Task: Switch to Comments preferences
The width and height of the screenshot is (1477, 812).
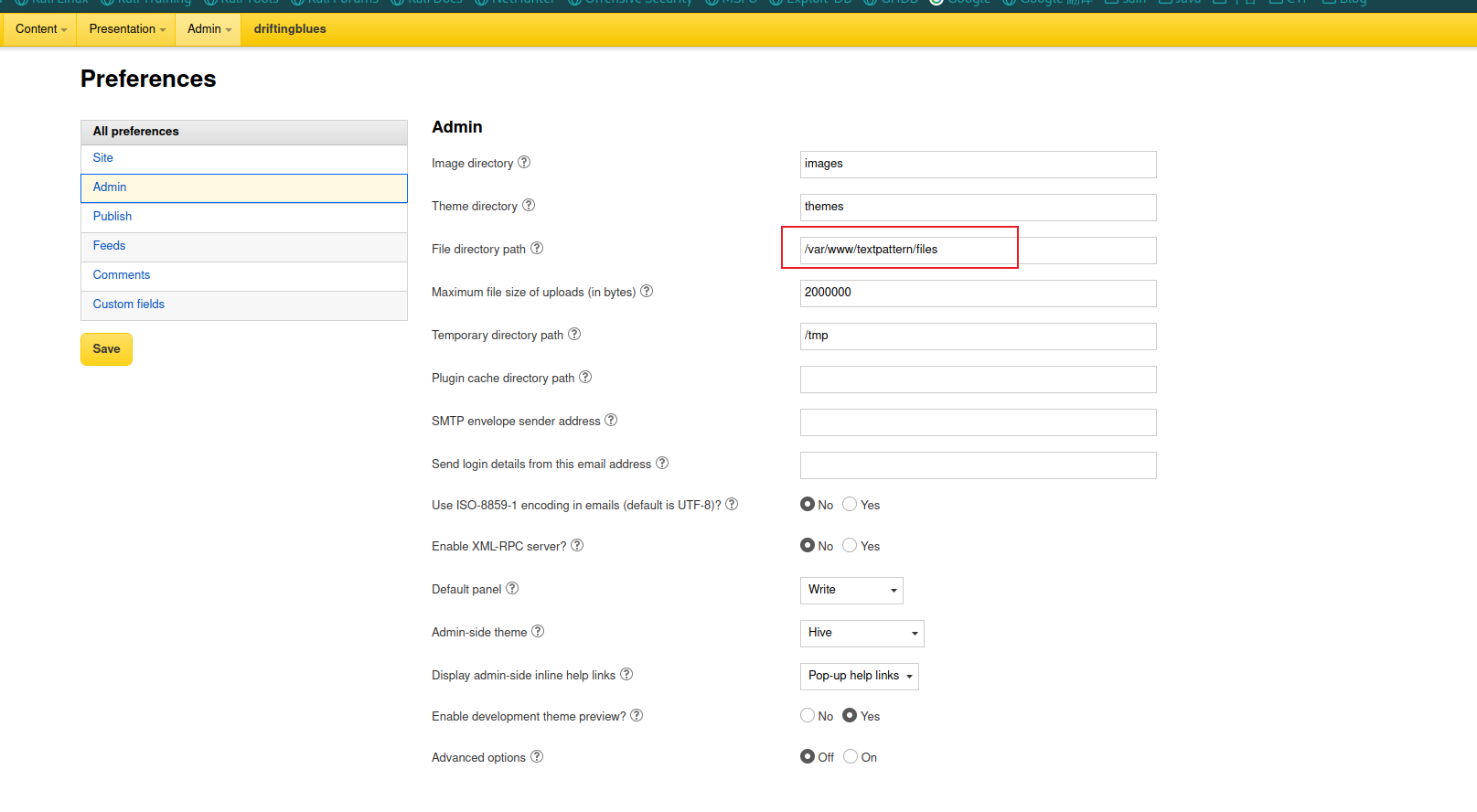Action: click(x=244, y=275)
